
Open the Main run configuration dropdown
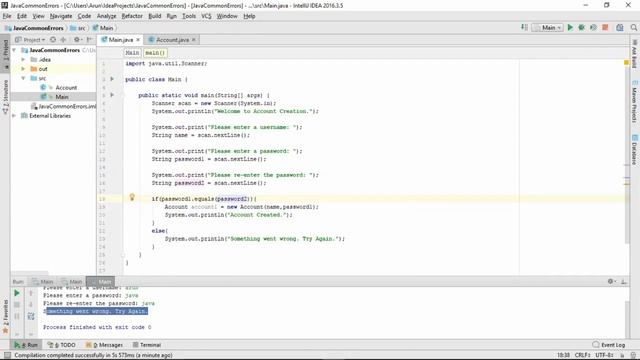pyautogui.click(x=548, y=27)
